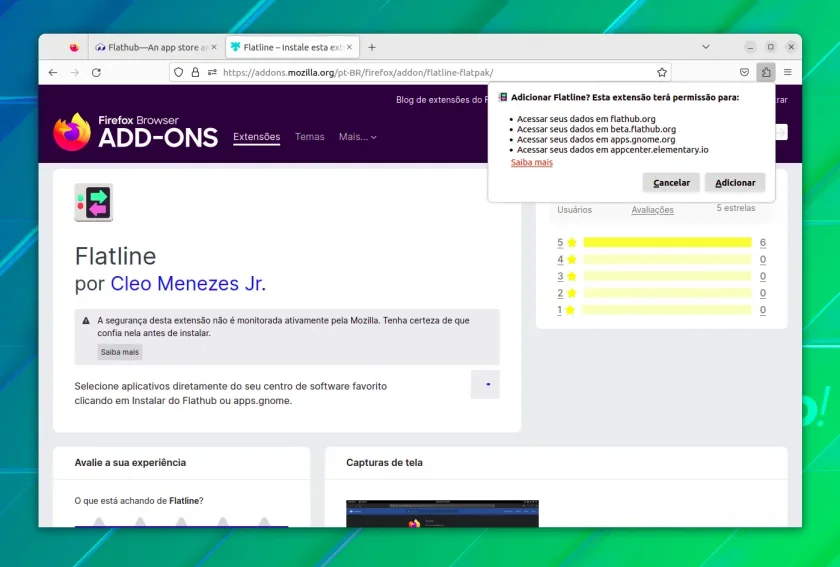Bookmark this page with the star icon

click(662, 72)
